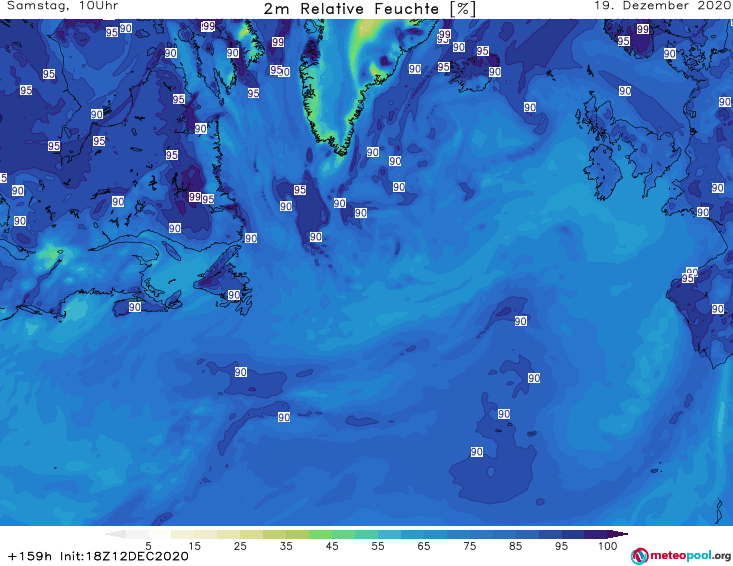This screenshot has width=733, height=566.
Task: Click the "85" tick on the color scale
Action: pyautogui.click(x=516, y=546)
